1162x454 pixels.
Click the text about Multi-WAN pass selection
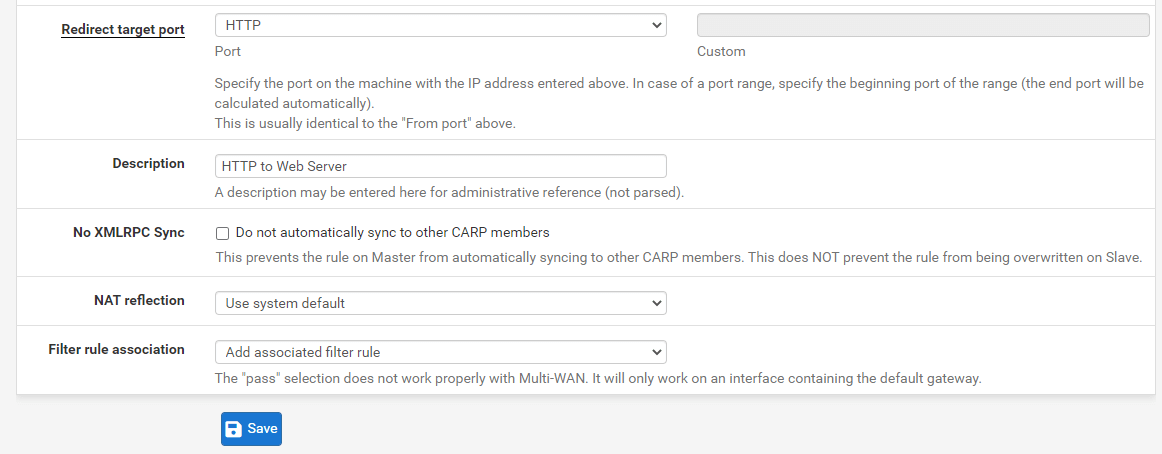point(598,378)
